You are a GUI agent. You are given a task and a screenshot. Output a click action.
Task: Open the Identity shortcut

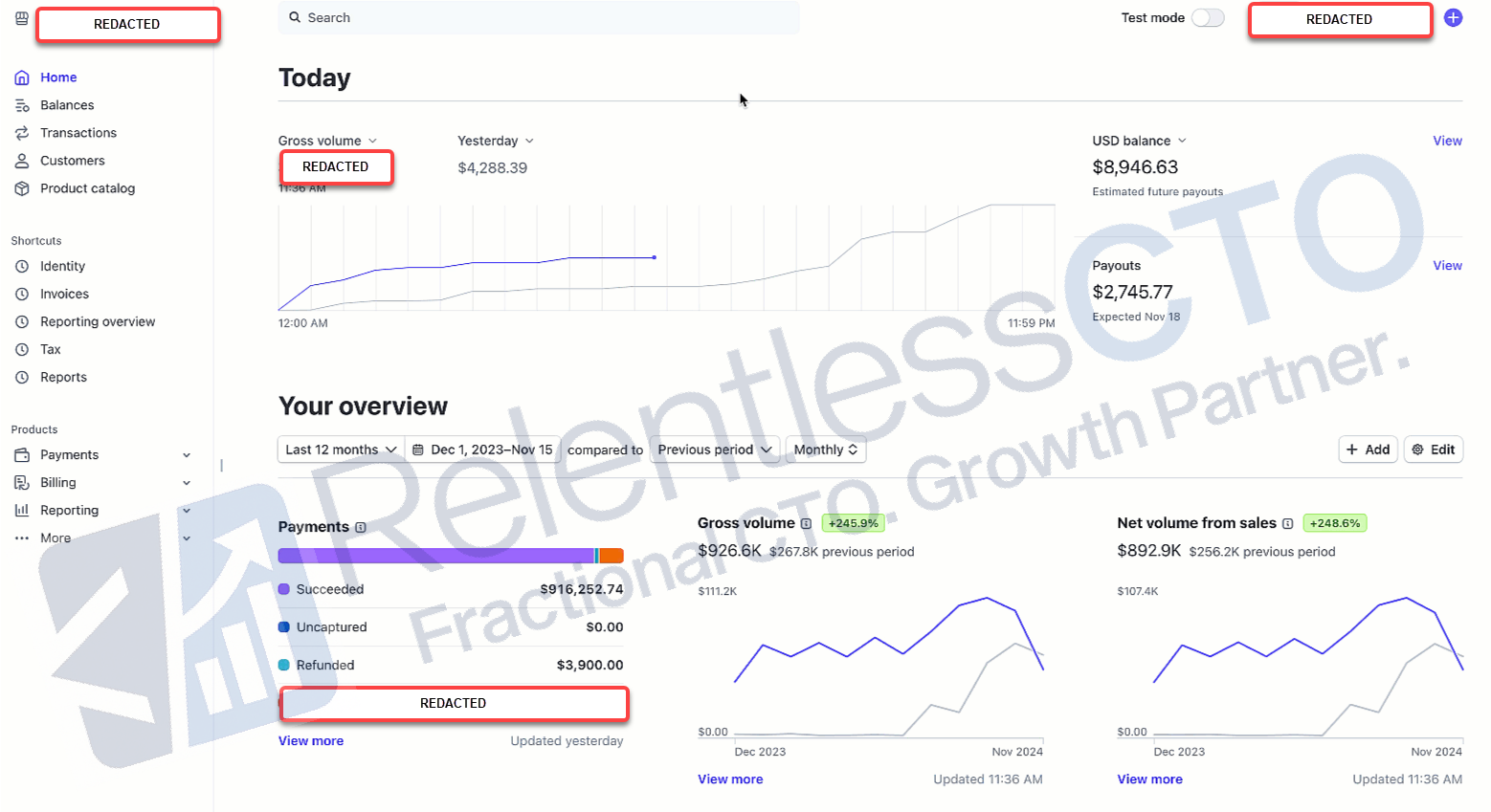point(62,266)
